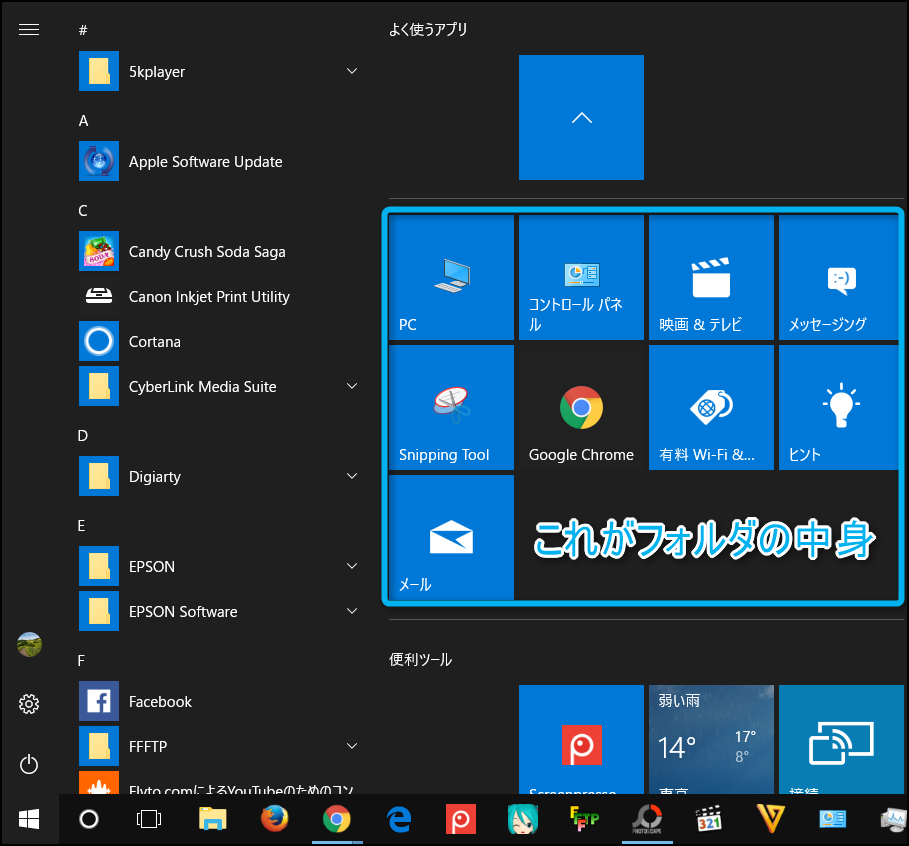
Task: Expand the hamburger menu of Start
Action: tap(29, 30)
